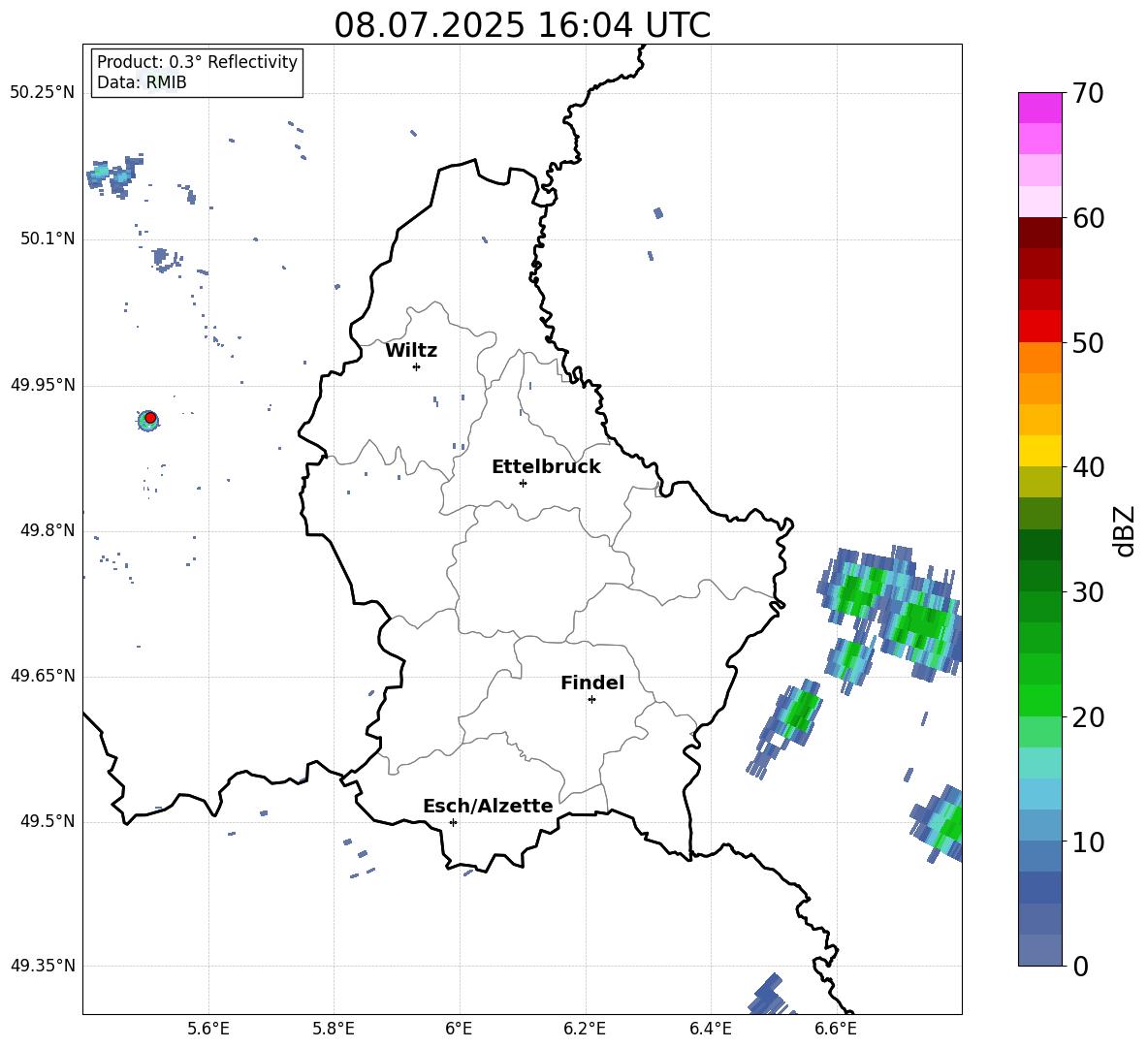Screen dimensions: 1148x1048
Task: Click the 6.6°E longitude label
Action: [836, 1029]
